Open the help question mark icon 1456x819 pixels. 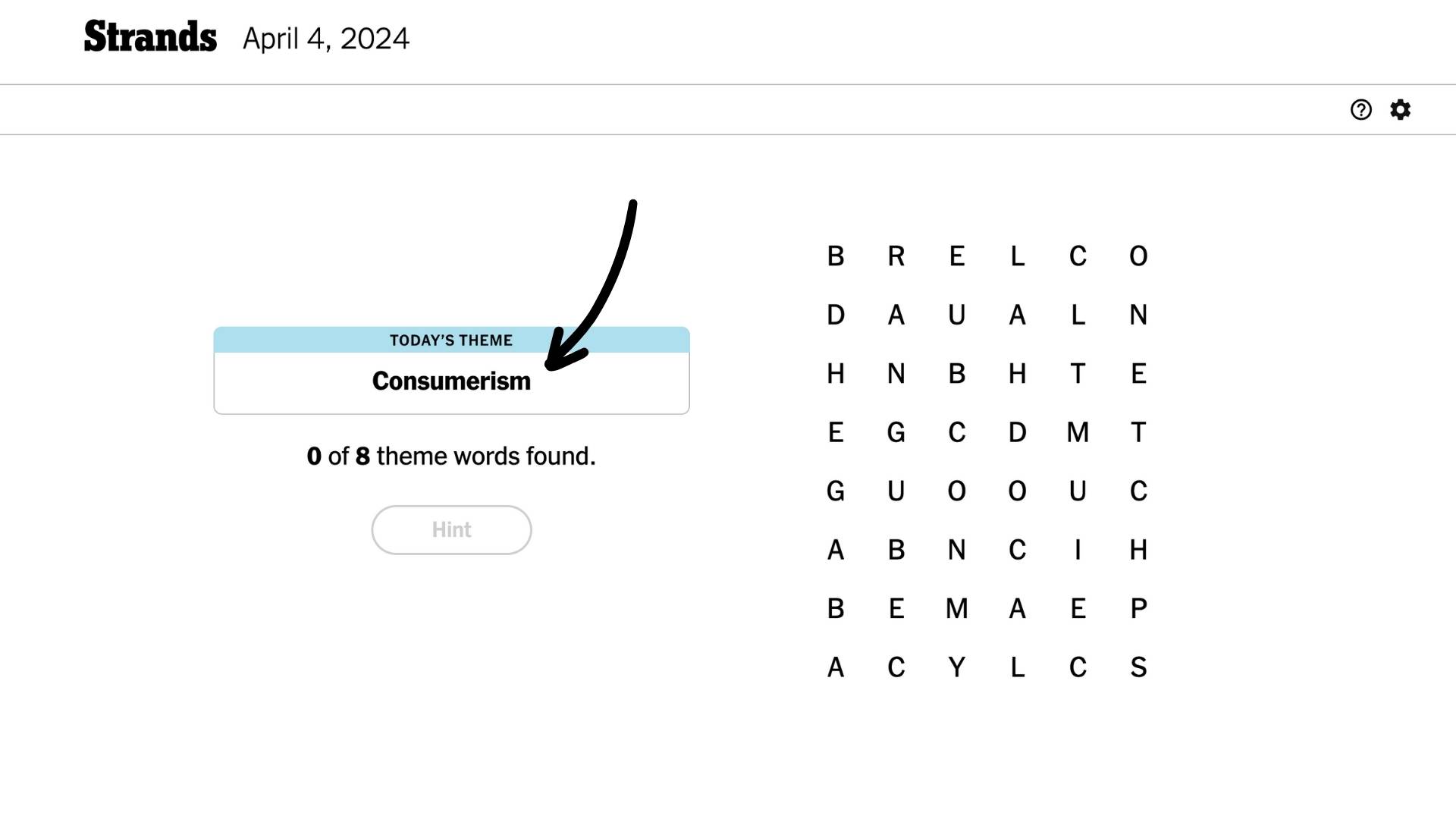coord(1361,110)
